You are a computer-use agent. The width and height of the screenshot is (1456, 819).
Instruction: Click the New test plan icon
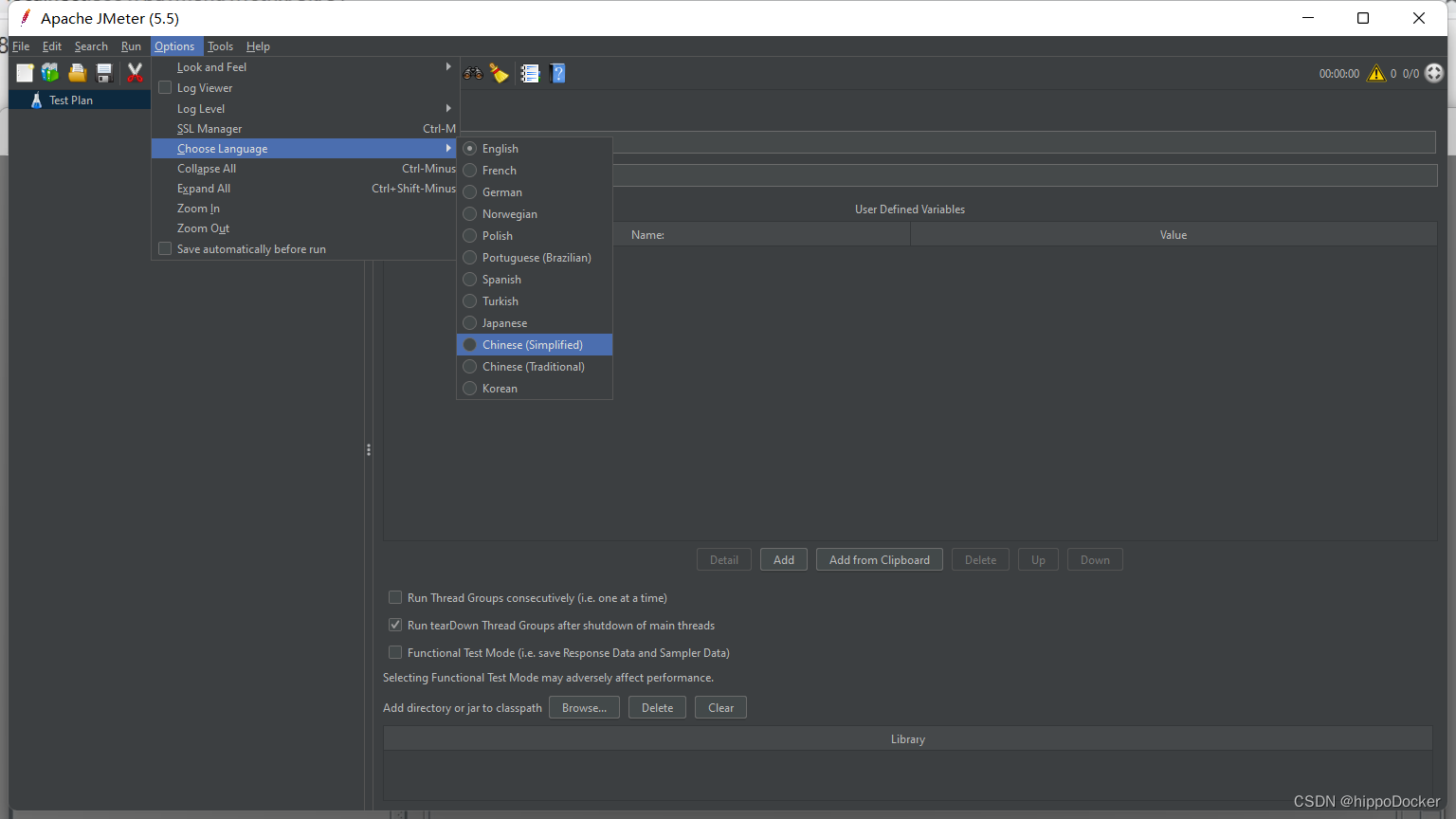(25, 73)
